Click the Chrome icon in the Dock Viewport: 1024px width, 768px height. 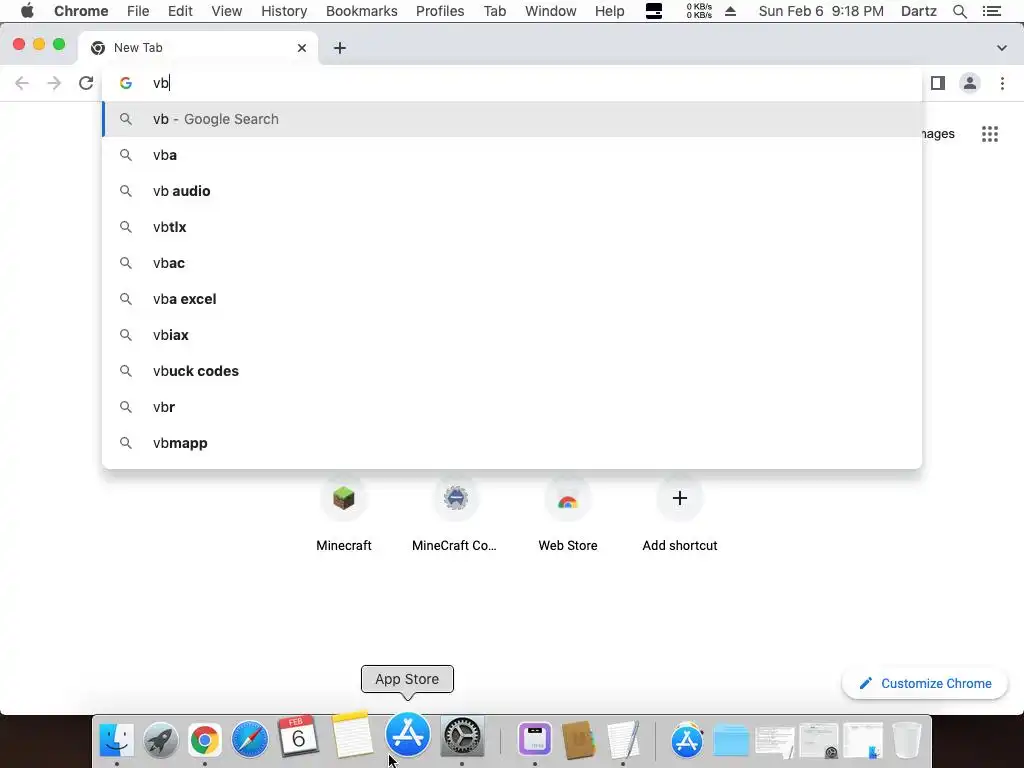pyautogui.click(x=204, y=739)
